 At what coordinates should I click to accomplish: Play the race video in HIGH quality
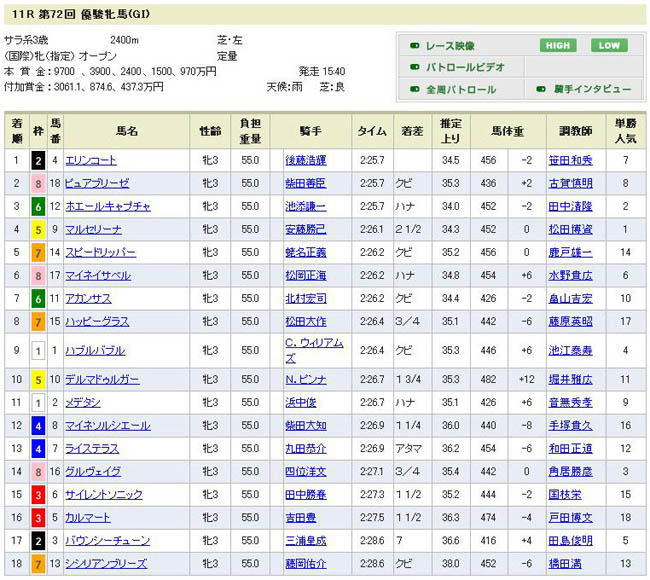point(559,45)
